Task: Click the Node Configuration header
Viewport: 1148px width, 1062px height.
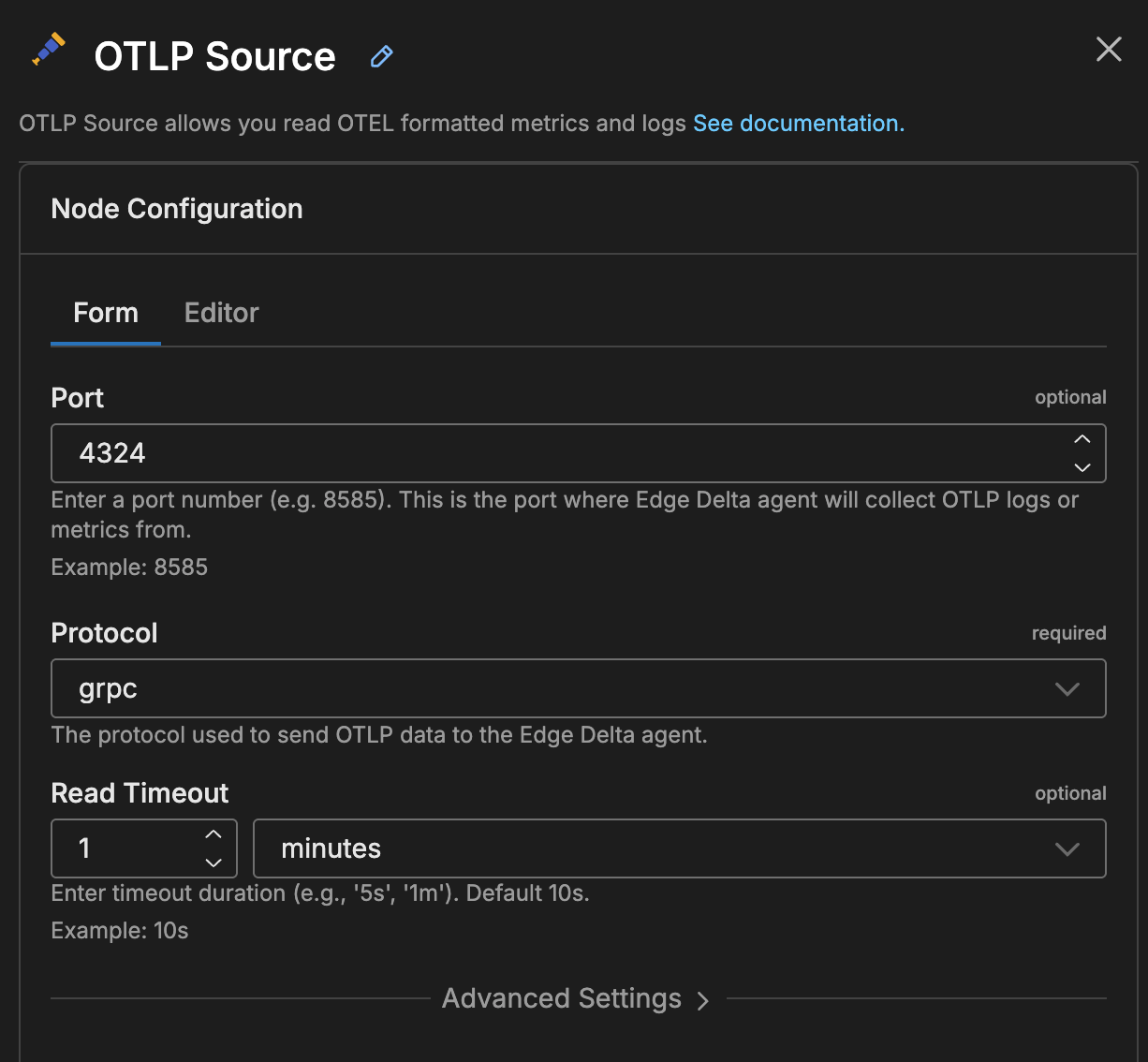Action: [x=177, y=209]
